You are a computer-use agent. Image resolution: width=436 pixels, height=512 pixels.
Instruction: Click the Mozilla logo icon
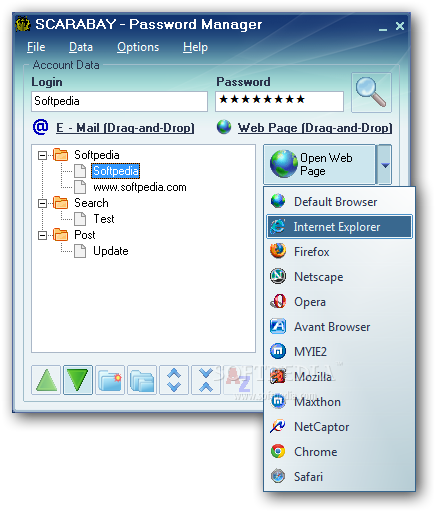278,376
